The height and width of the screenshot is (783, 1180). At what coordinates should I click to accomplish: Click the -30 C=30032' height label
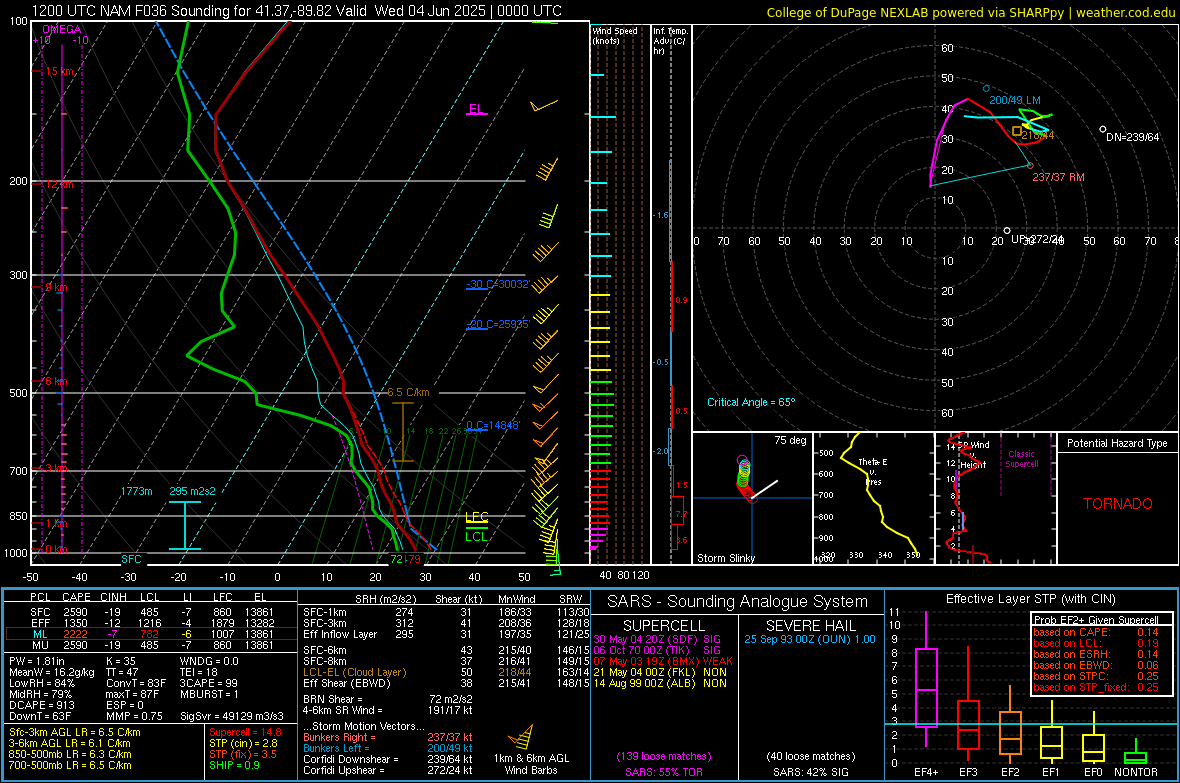pyautogui.click(x=498, y=285)
